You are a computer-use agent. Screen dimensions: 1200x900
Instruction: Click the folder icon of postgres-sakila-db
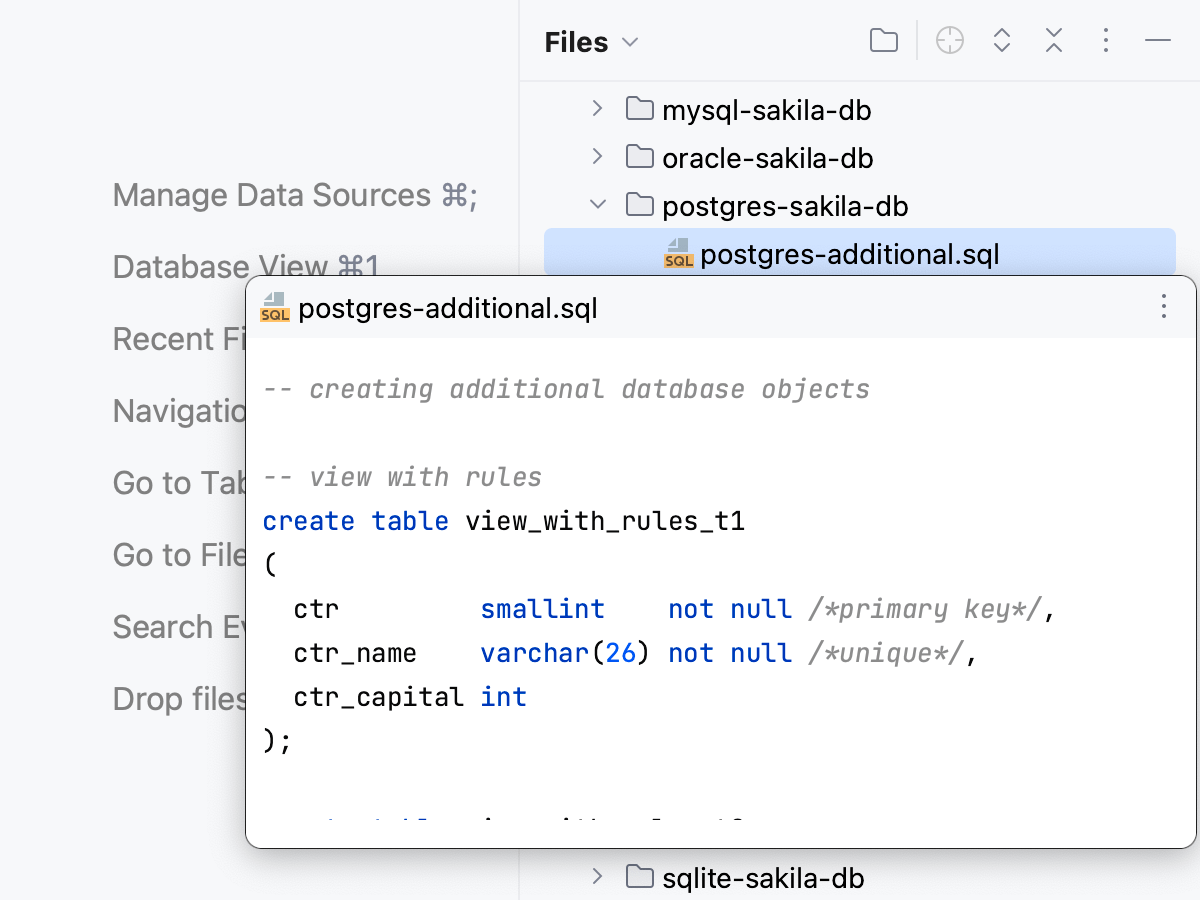click(639, 206)
